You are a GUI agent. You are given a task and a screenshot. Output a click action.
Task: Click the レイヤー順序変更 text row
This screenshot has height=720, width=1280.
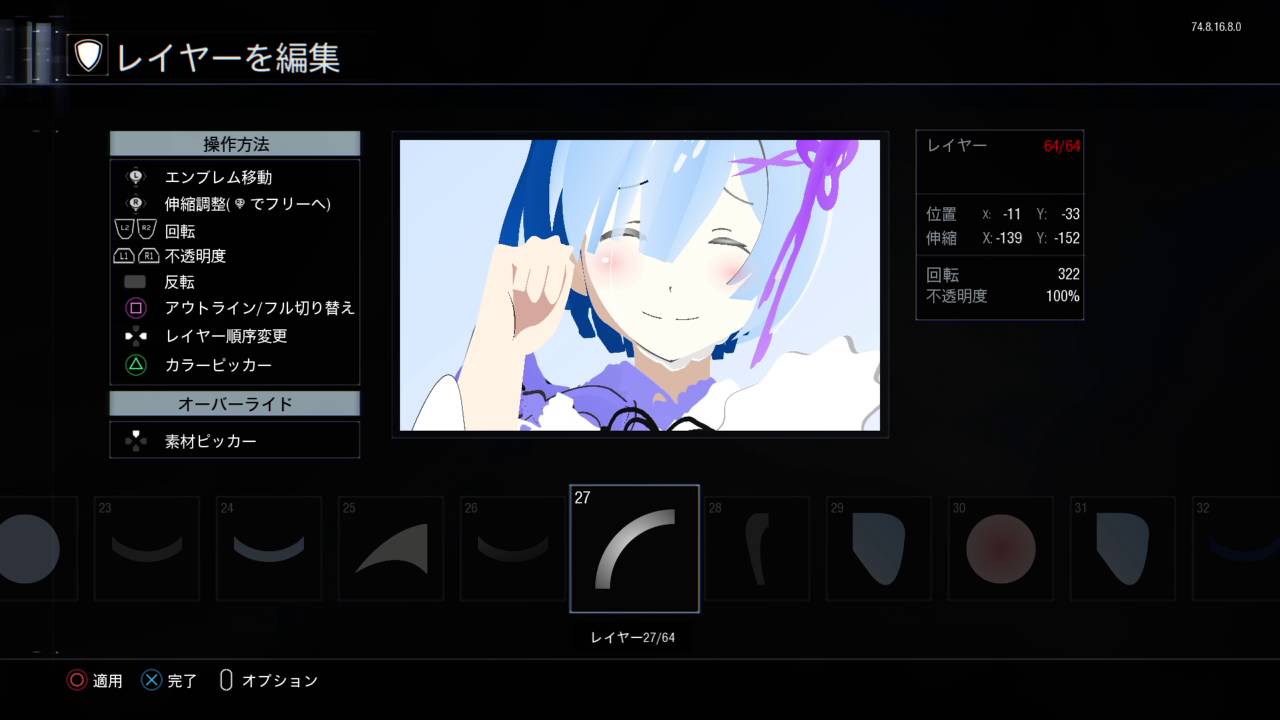[x=226, y=336]
